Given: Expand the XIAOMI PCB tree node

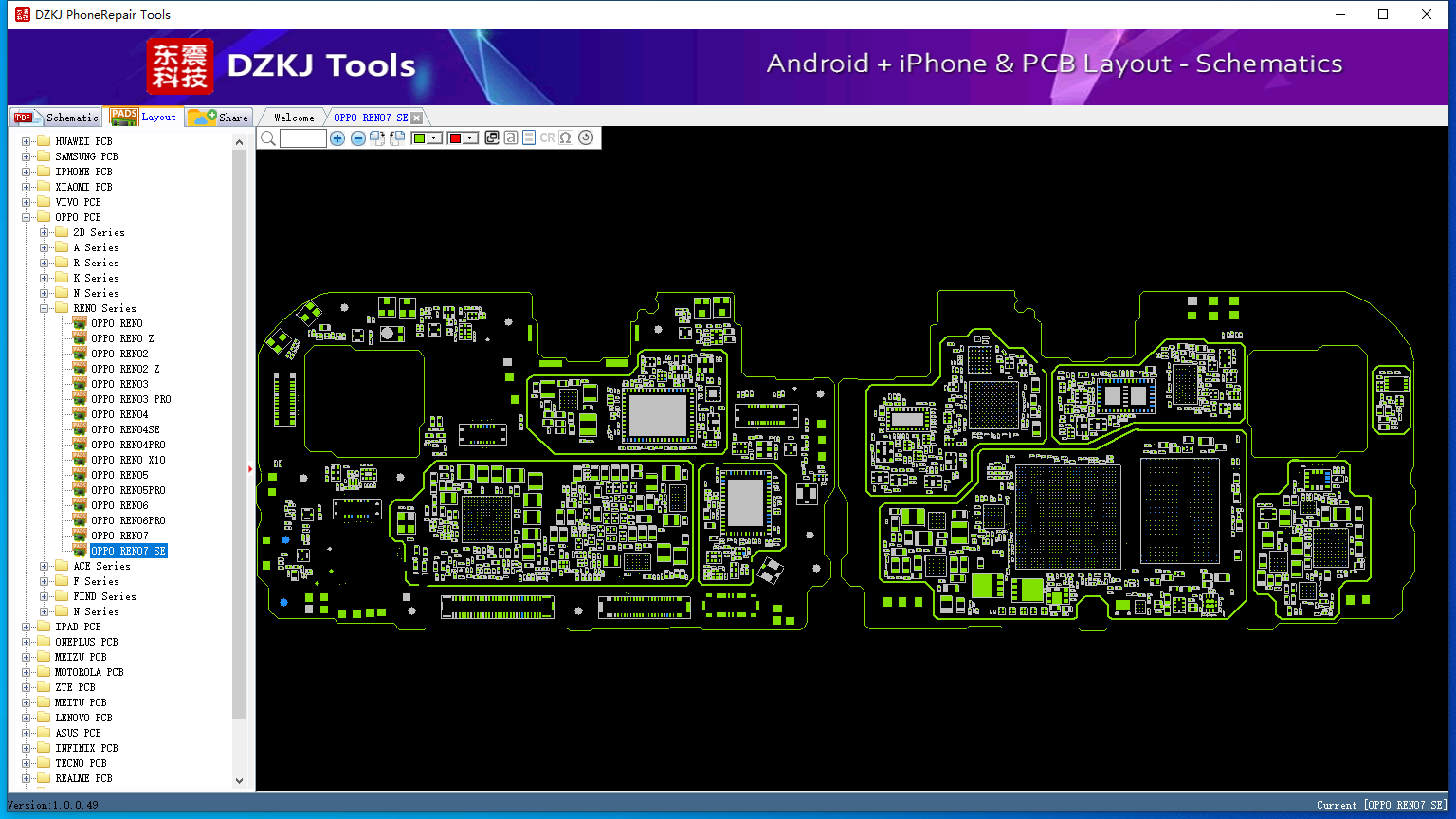Looking at the screenshot, I should coord(26,187).
